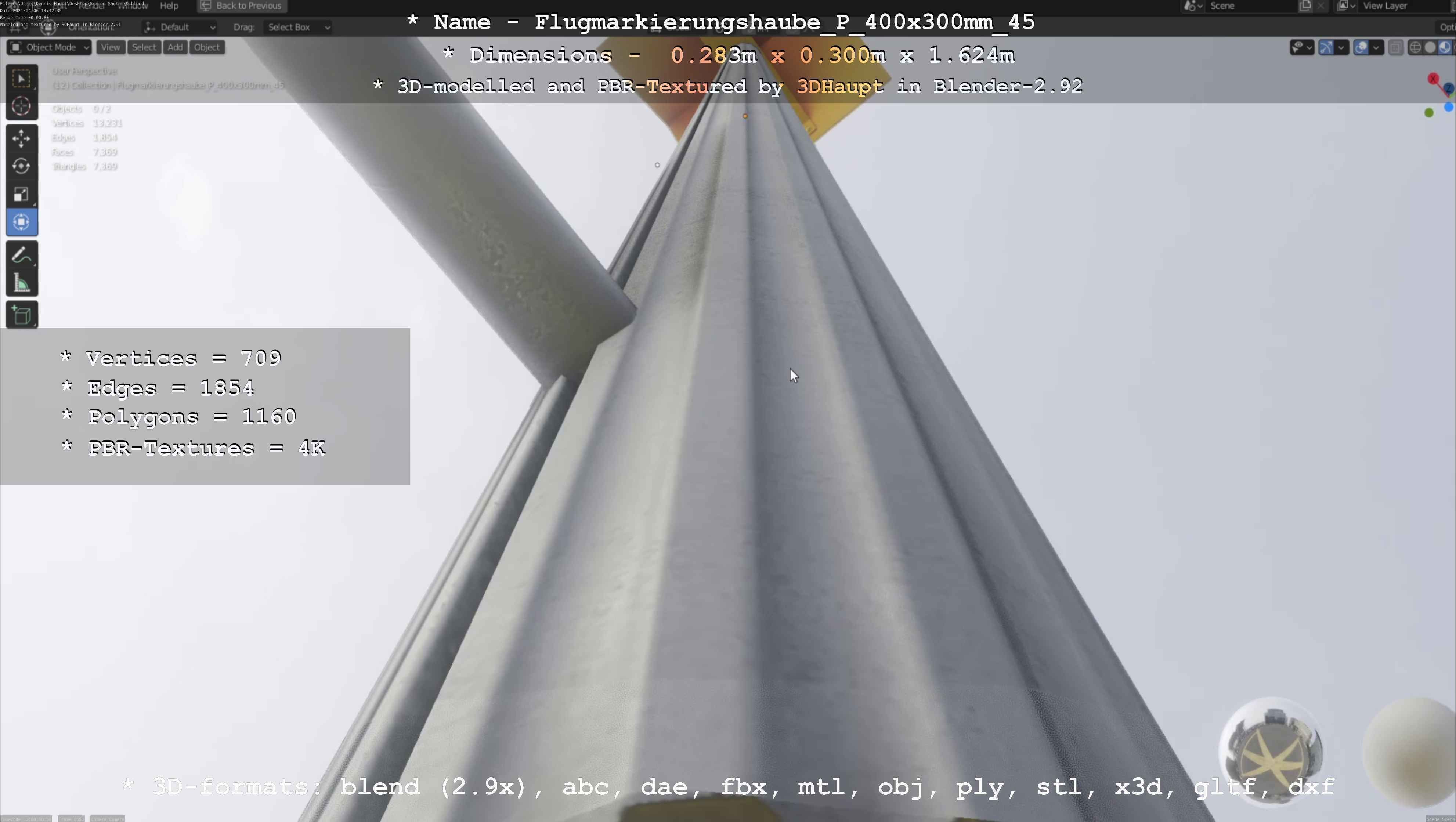Select the Measure ruler tool
This screenshot has height=822, width=1456.
(x=21, y=283)
